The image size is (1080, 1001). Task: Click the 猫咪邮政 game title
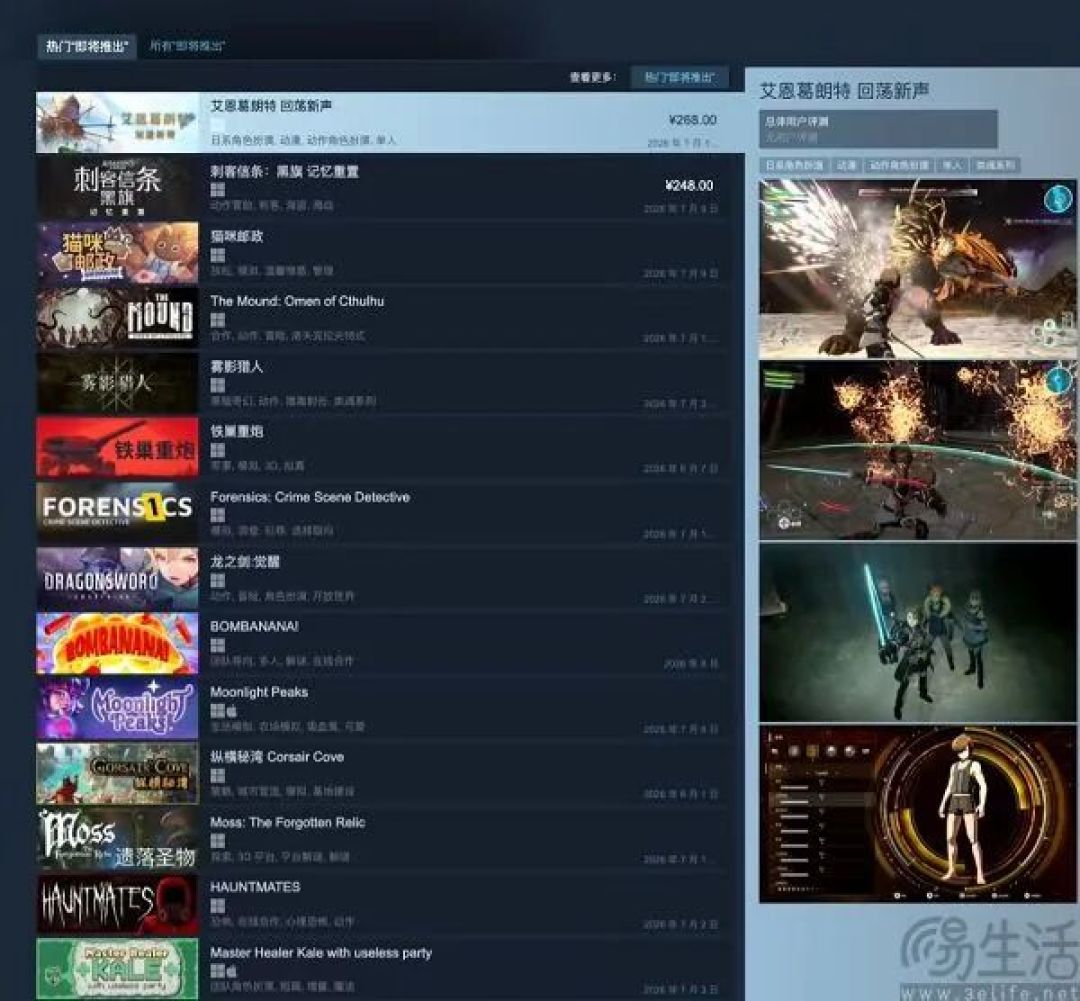(237, 236)
